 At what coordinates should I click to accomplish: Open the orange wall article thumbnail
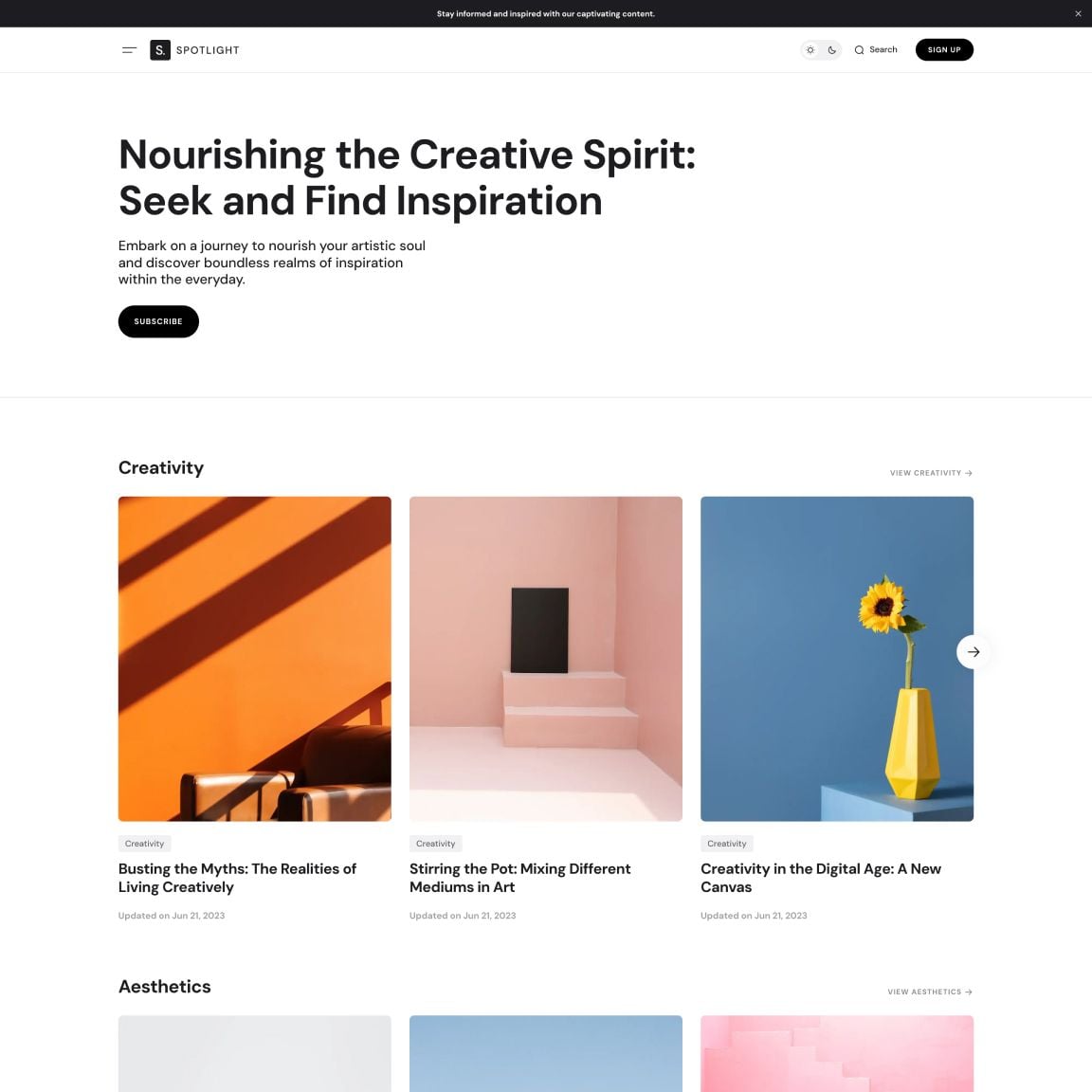[255, 659]
